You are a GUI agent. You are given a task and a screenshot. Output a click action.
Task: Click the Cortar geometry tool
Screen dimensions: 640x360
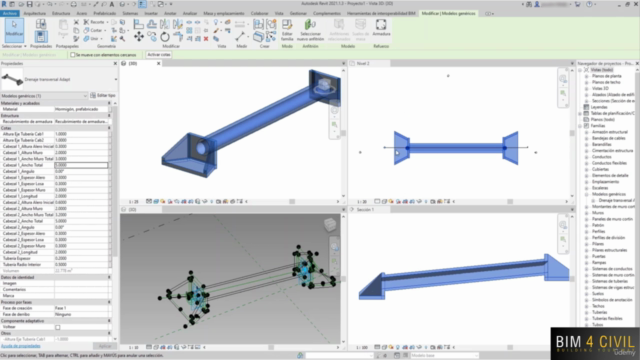click(x=93, y=30)
